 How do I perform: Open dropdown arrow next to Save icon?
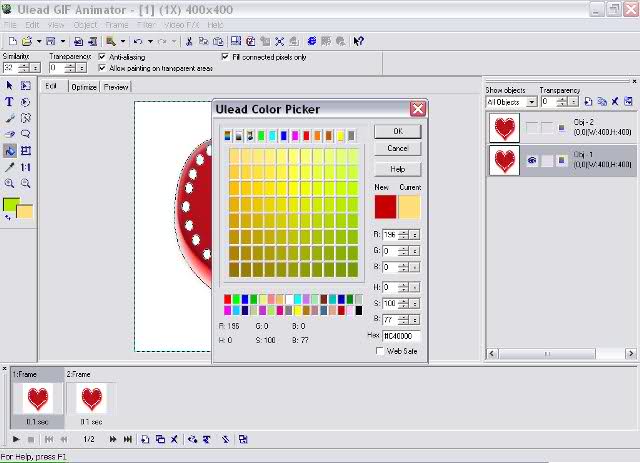tap(62, 41)
